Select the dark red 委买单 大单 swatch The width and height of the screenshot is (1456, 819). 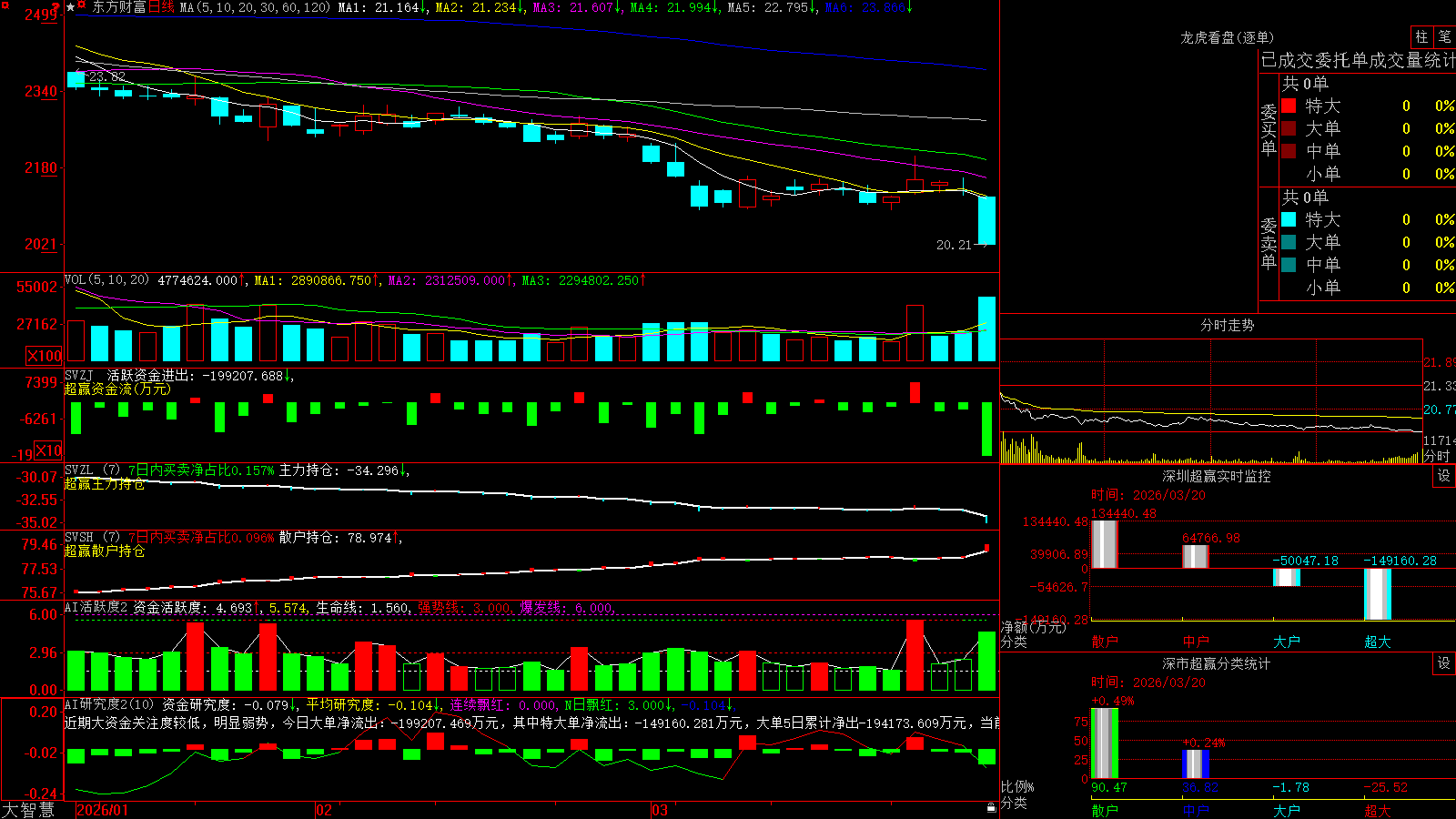tap(1289, 128)
